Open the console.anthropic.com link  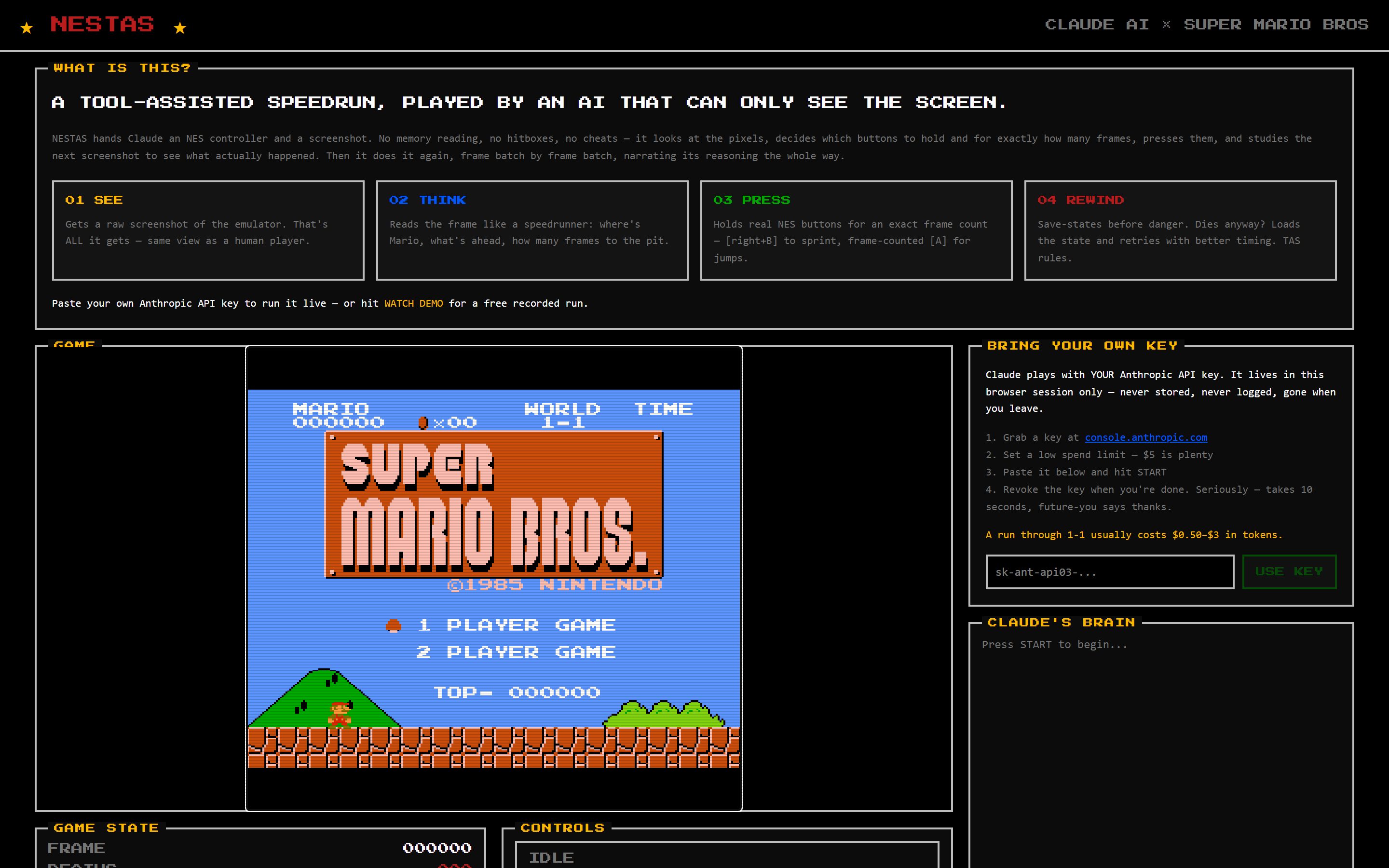(1145, 437)
